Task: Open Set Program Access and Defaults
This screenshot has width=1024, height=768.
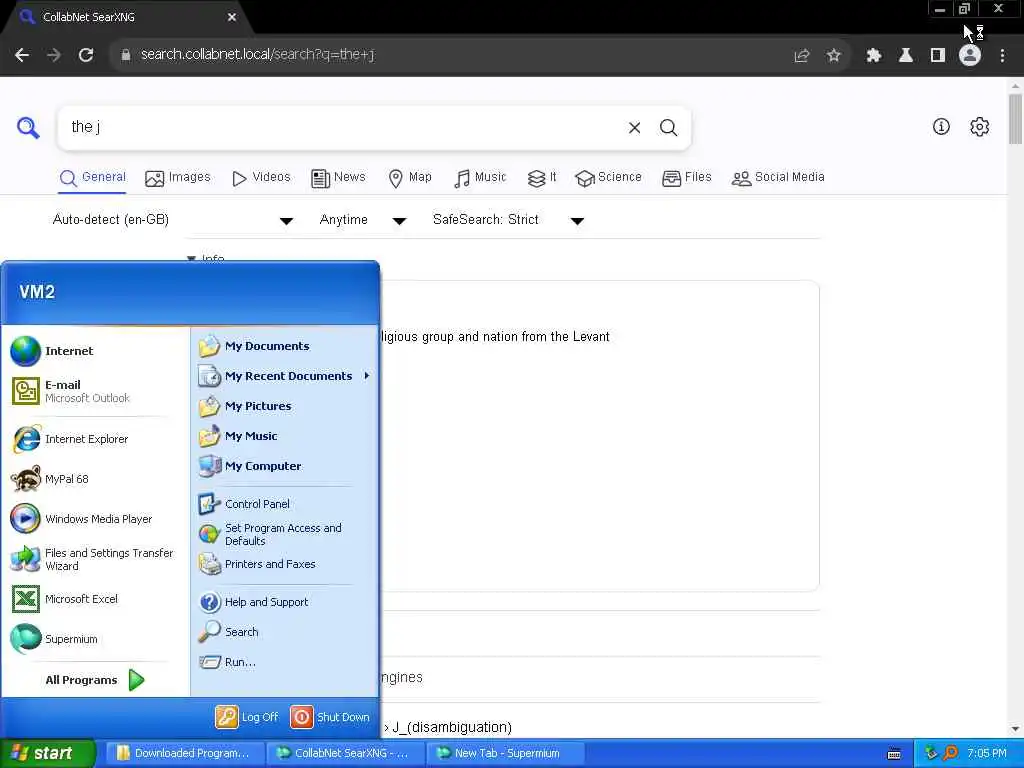Action: pos(285,534)
